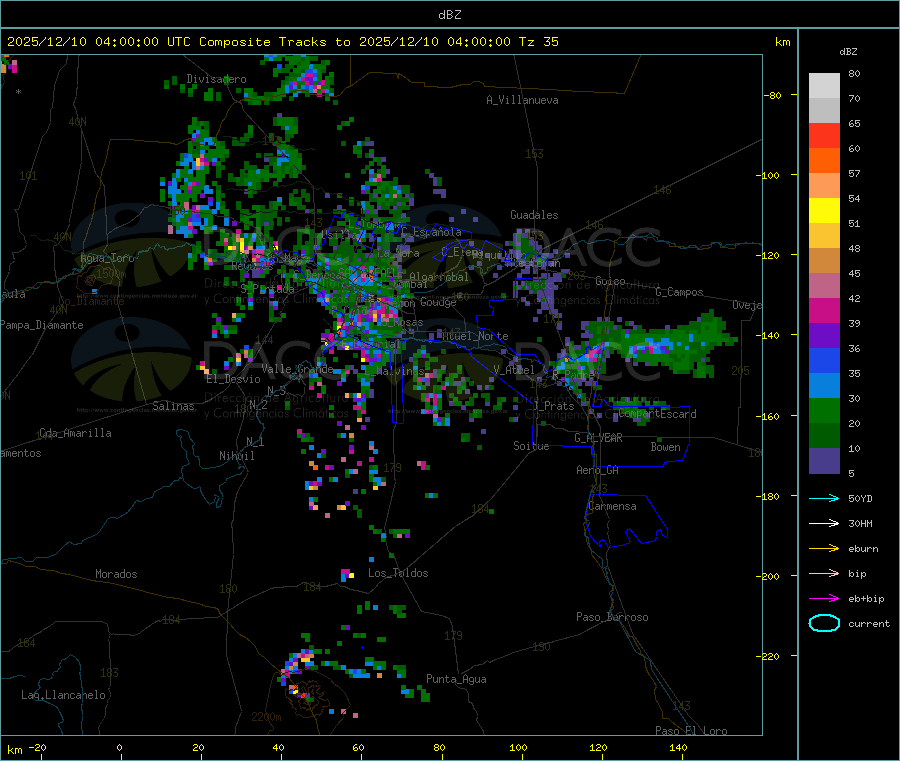900x761 pixels.
Task: Select the blue 35-36 dBZ color swatch
Action: click(824, 360)
